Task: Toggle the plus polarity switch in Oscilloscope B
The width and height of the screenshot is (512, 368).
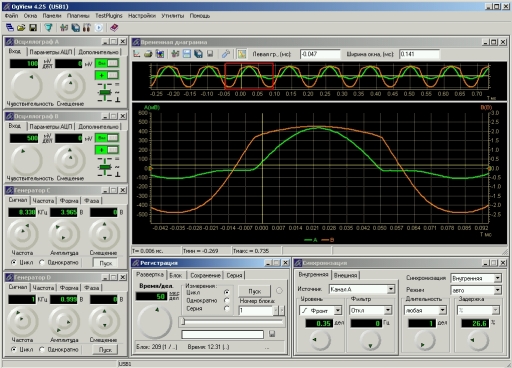Action: [x=107, y=150]
